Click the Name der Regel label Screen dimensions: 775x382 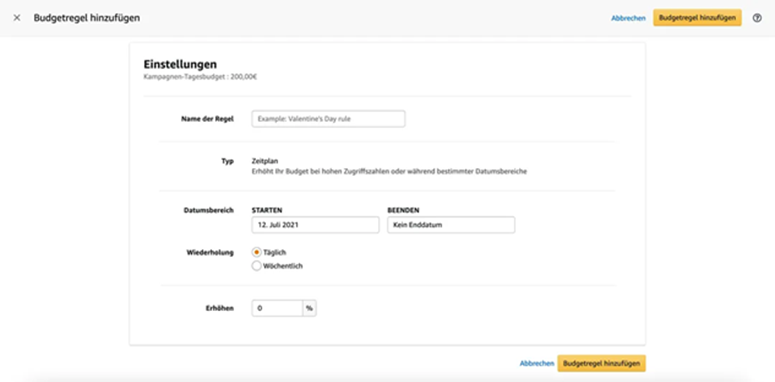point(208,119)
